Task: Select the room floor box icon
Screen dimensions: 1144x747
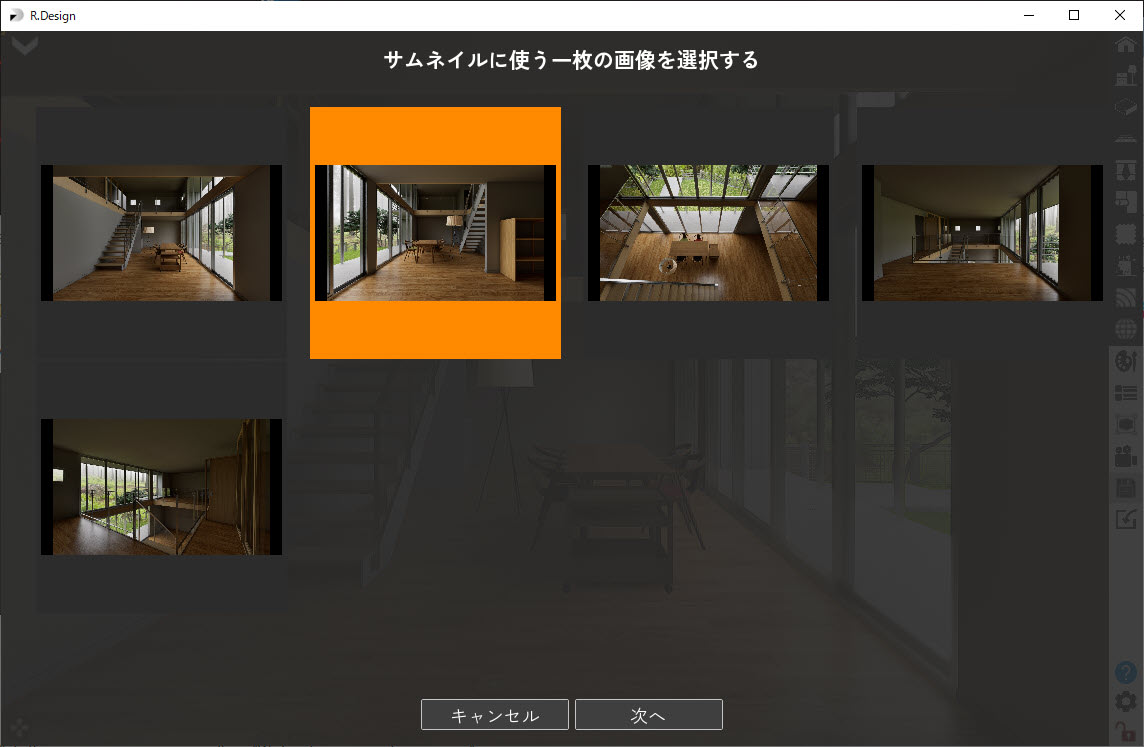Action: click(1126, 107)
